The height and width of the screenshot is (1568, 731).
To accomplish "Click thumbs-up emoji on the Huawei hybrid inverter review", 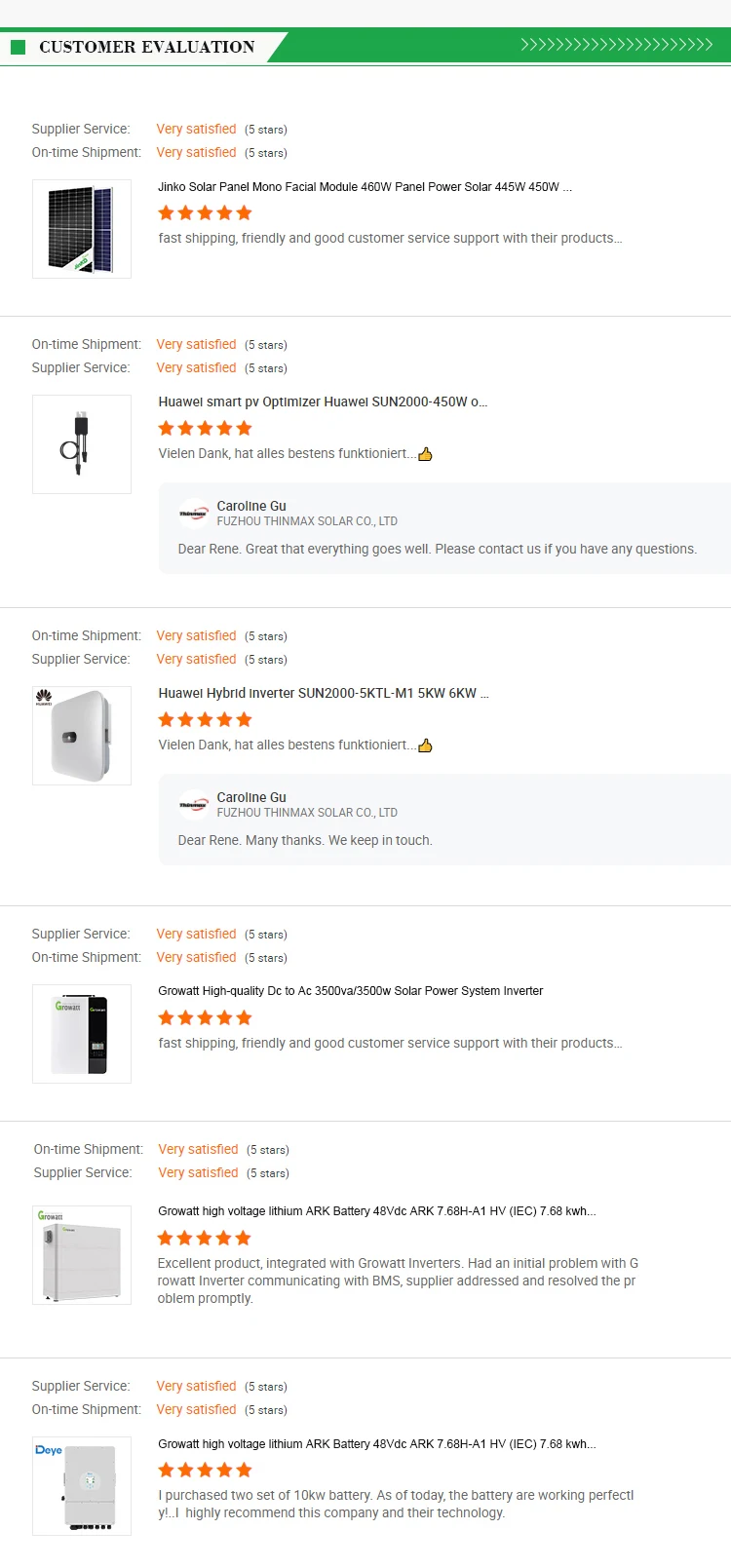I will click(x=425, y=746).
